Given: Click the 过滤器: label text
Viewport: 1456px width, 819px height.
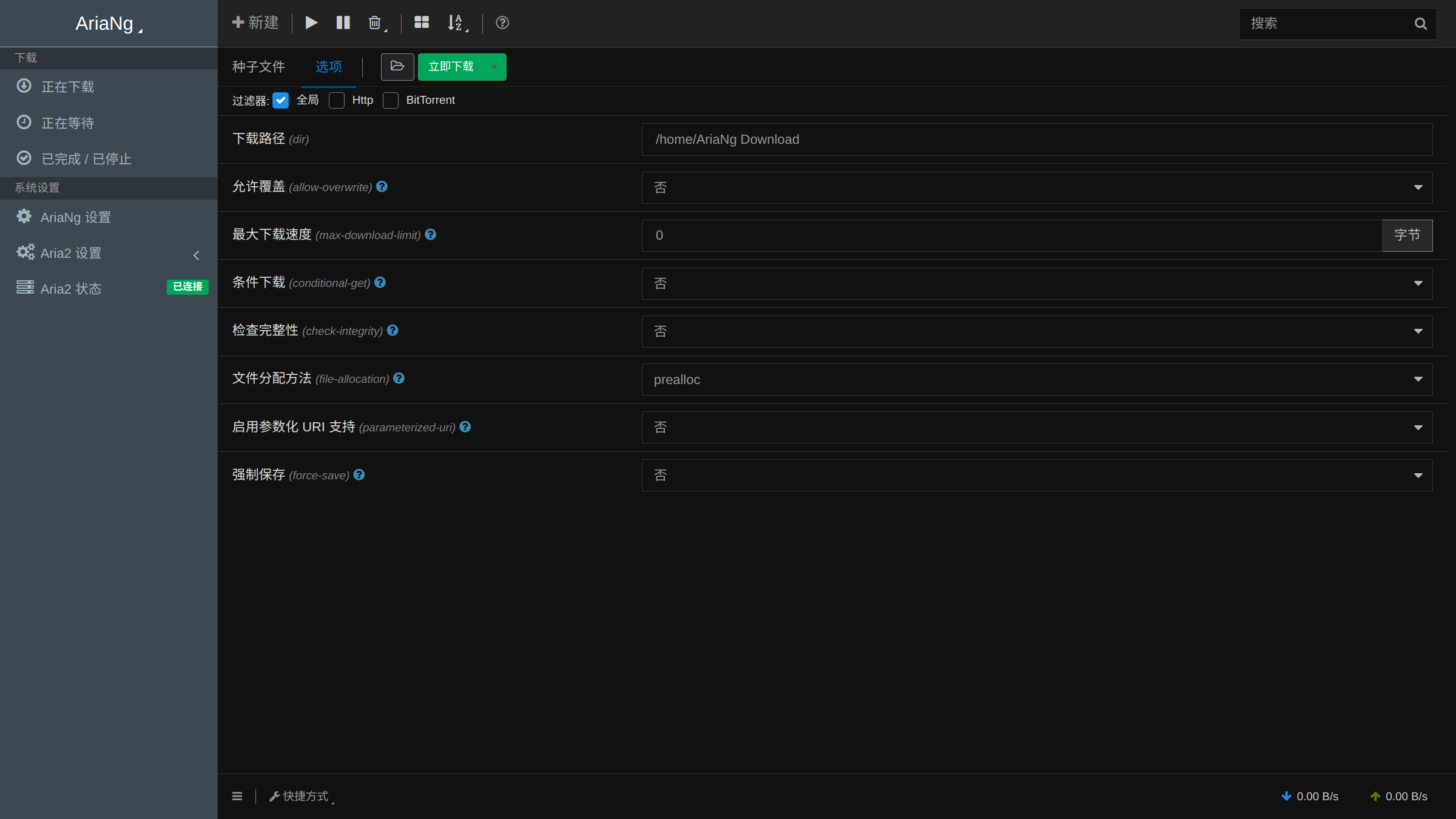Looking at the screenshot, I should pyautogui.click(x=250, y=101).
